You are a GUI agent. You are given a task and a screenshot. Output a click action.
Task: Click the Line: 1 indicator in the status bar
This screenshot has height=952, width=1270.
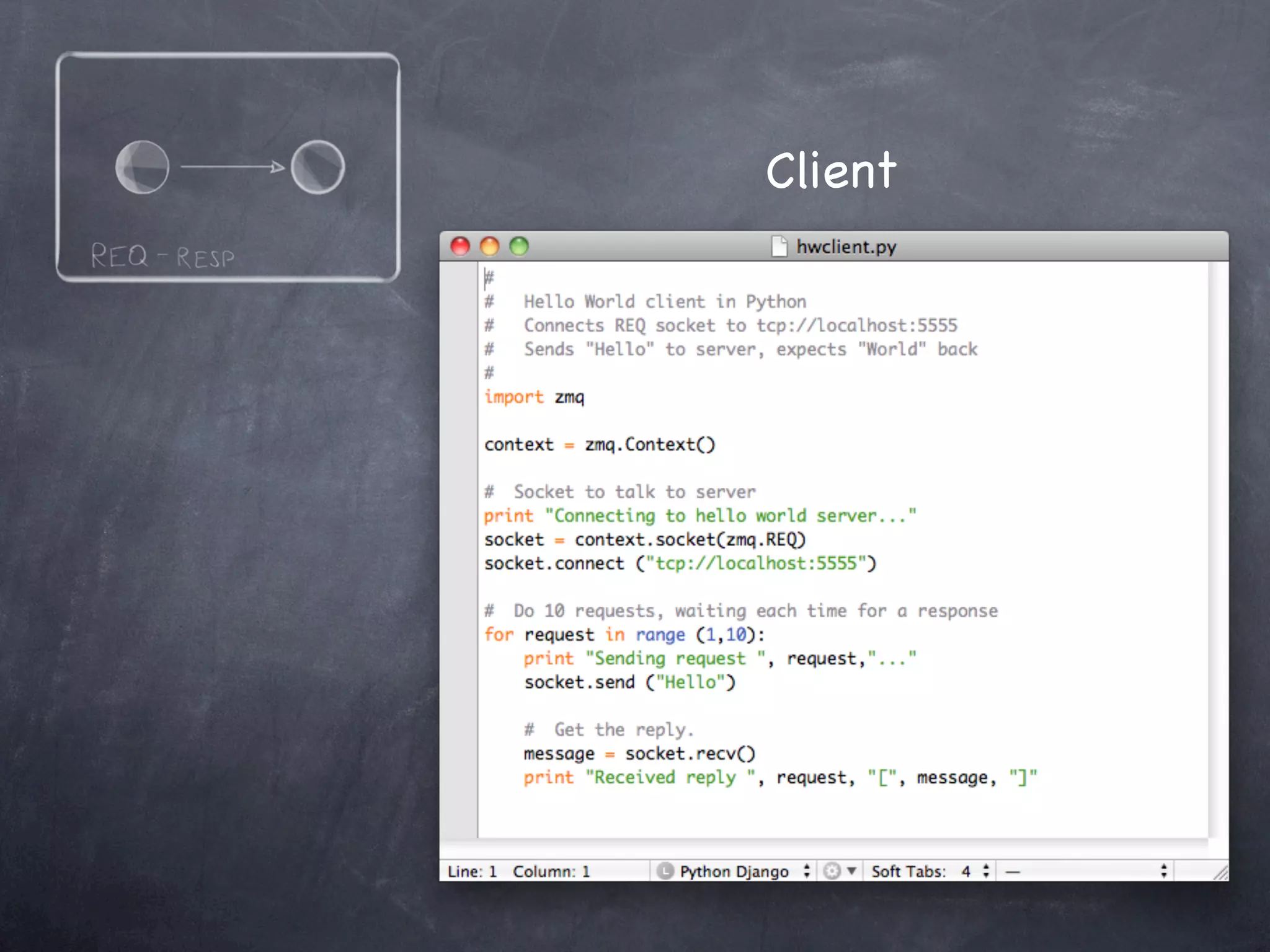click(473, 871)
